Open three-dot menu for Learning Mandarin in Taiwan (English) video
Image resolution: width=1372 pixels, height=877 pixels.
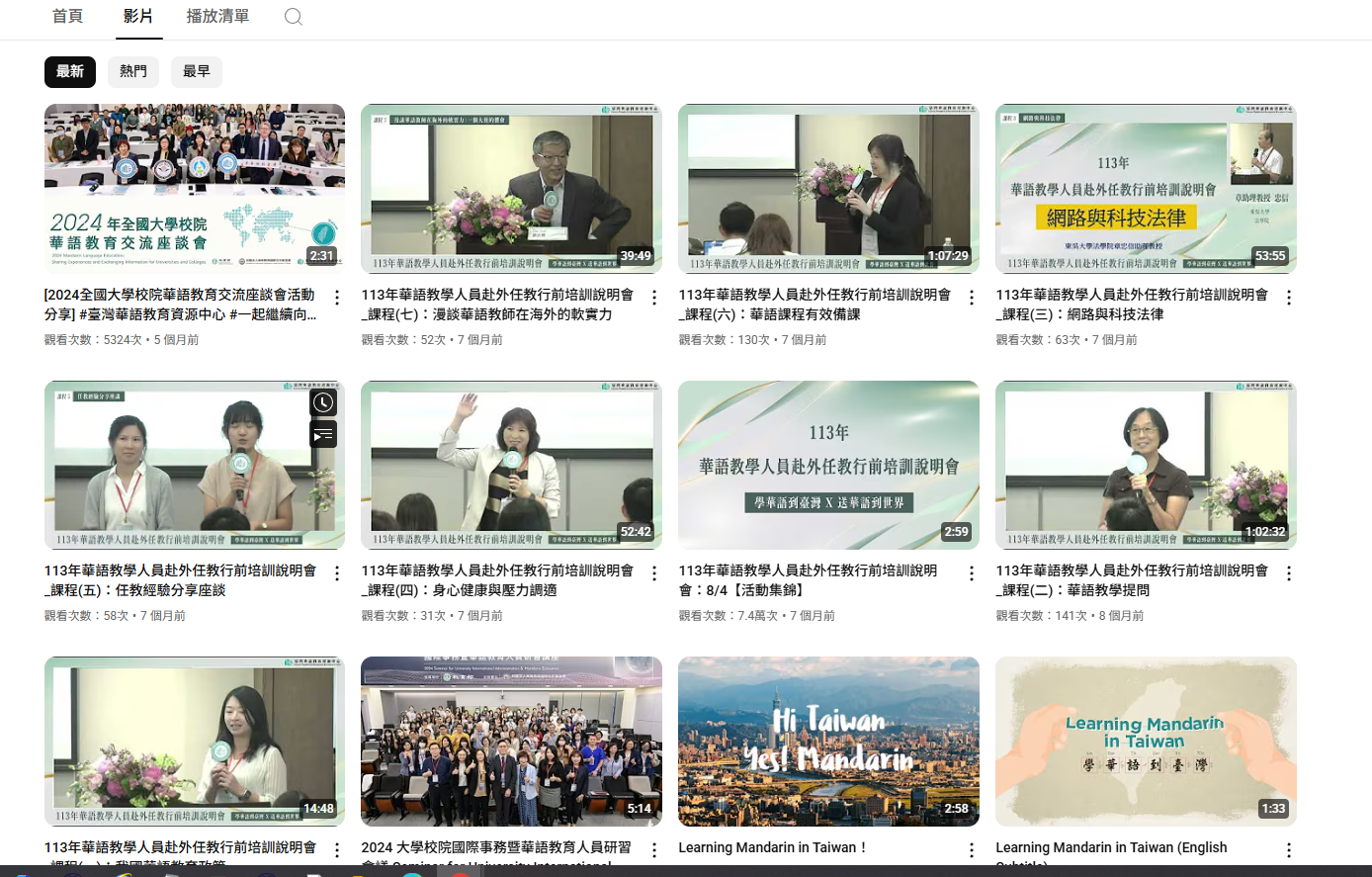pos(1289,850)
